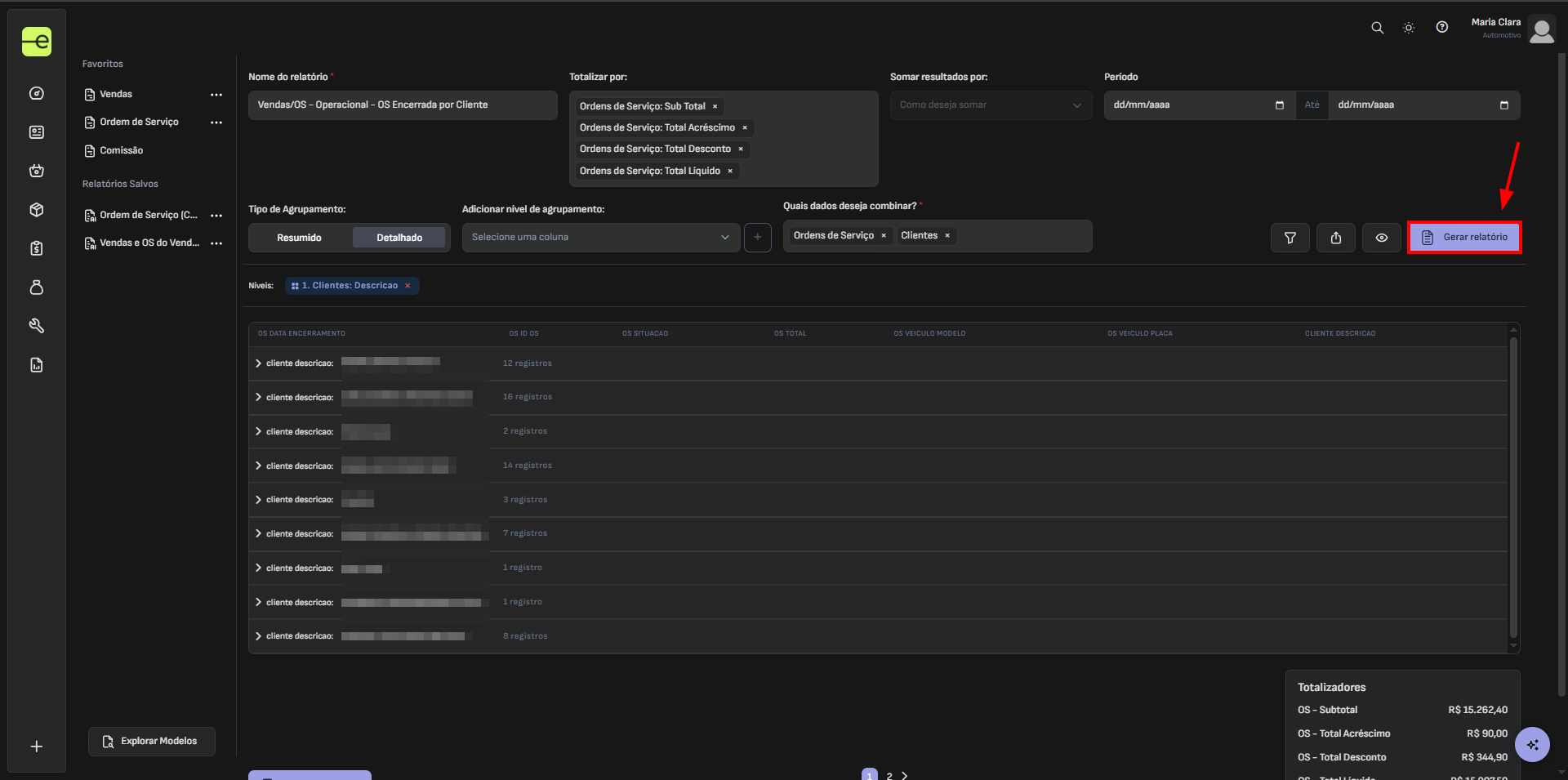This screenshot has height=780, width=1568.
Task: Expand the first cliente descricao row
Action: [x=259, y=363]
